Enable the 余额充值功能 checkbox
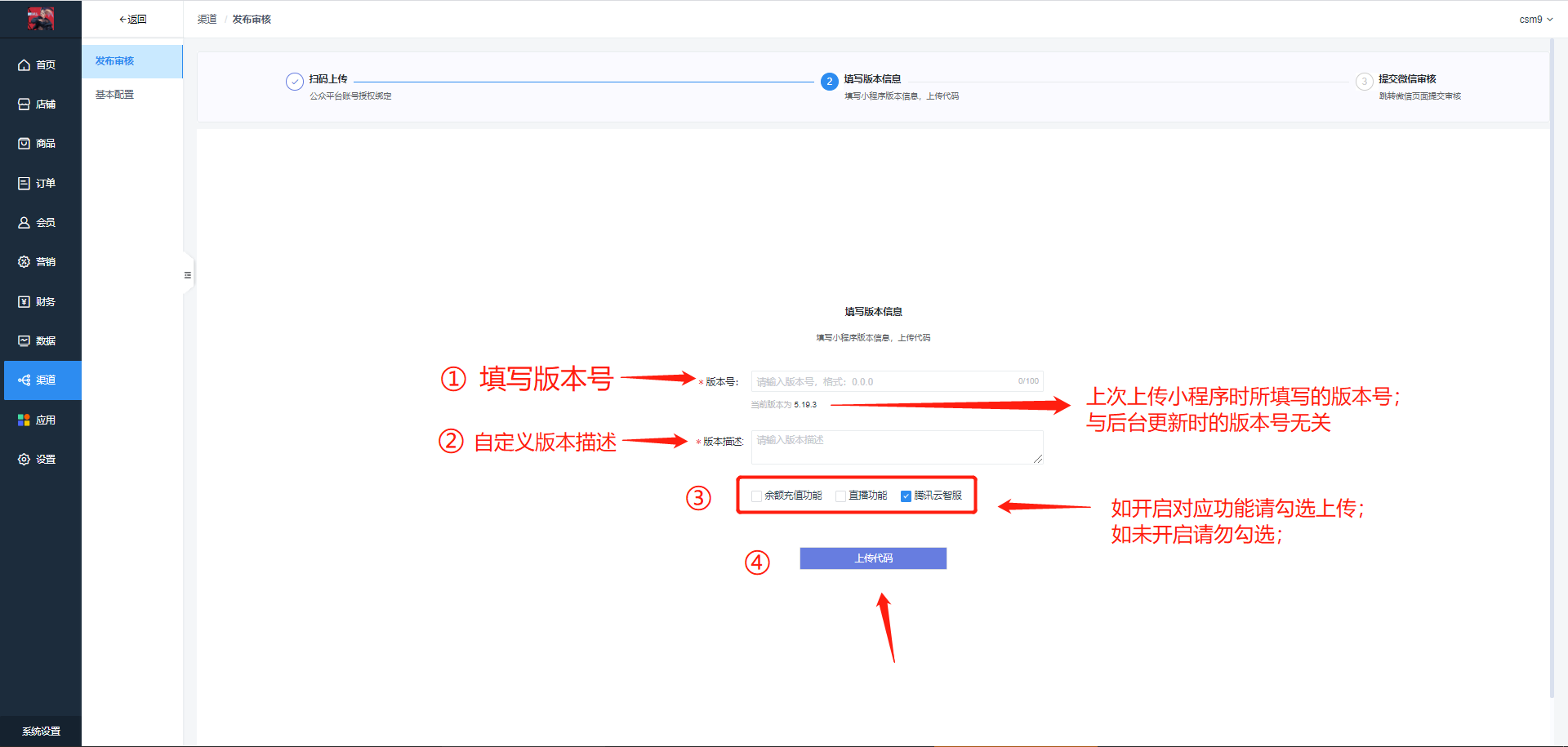This screenshot has height=747, width=1568. pyautogui.click(x=755, y=495)
